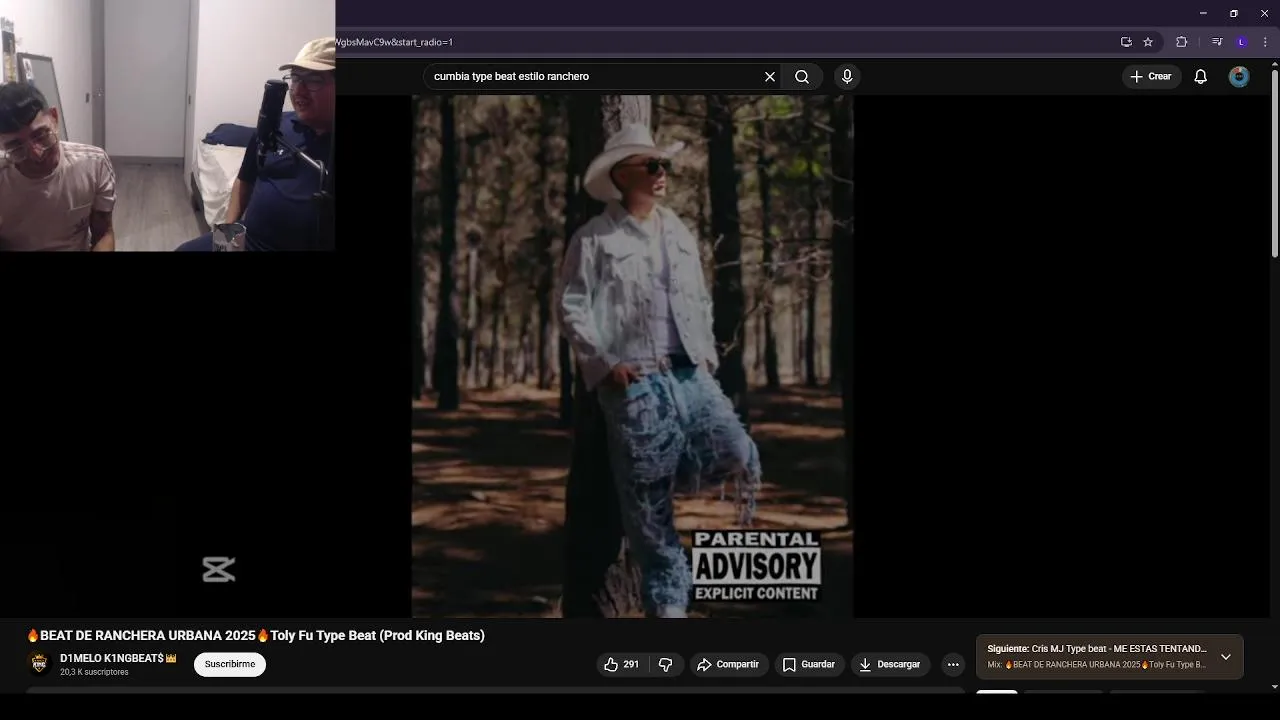Start voice search with microphone icon
The image size is (1280, 720).
tap(847, 77)
